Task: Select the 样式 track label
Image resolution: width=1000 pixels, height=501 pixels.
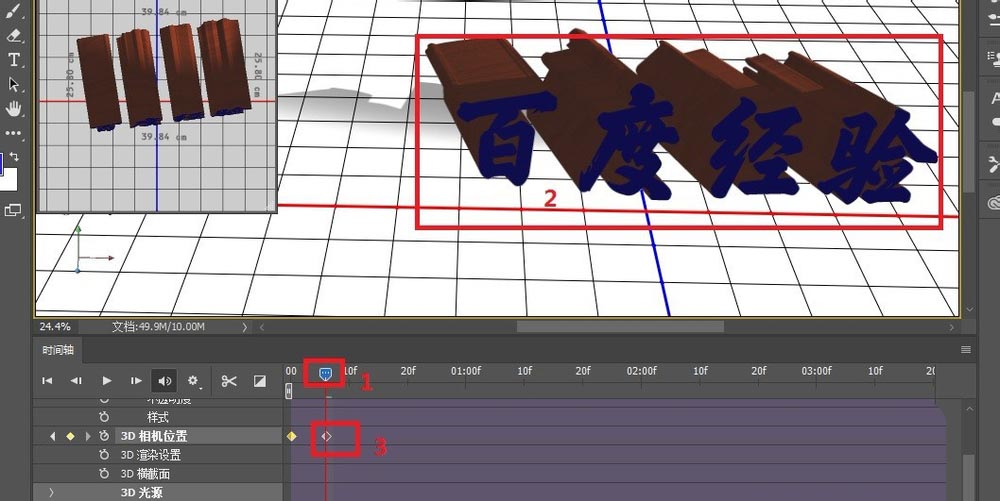Action: pos(158,417)
